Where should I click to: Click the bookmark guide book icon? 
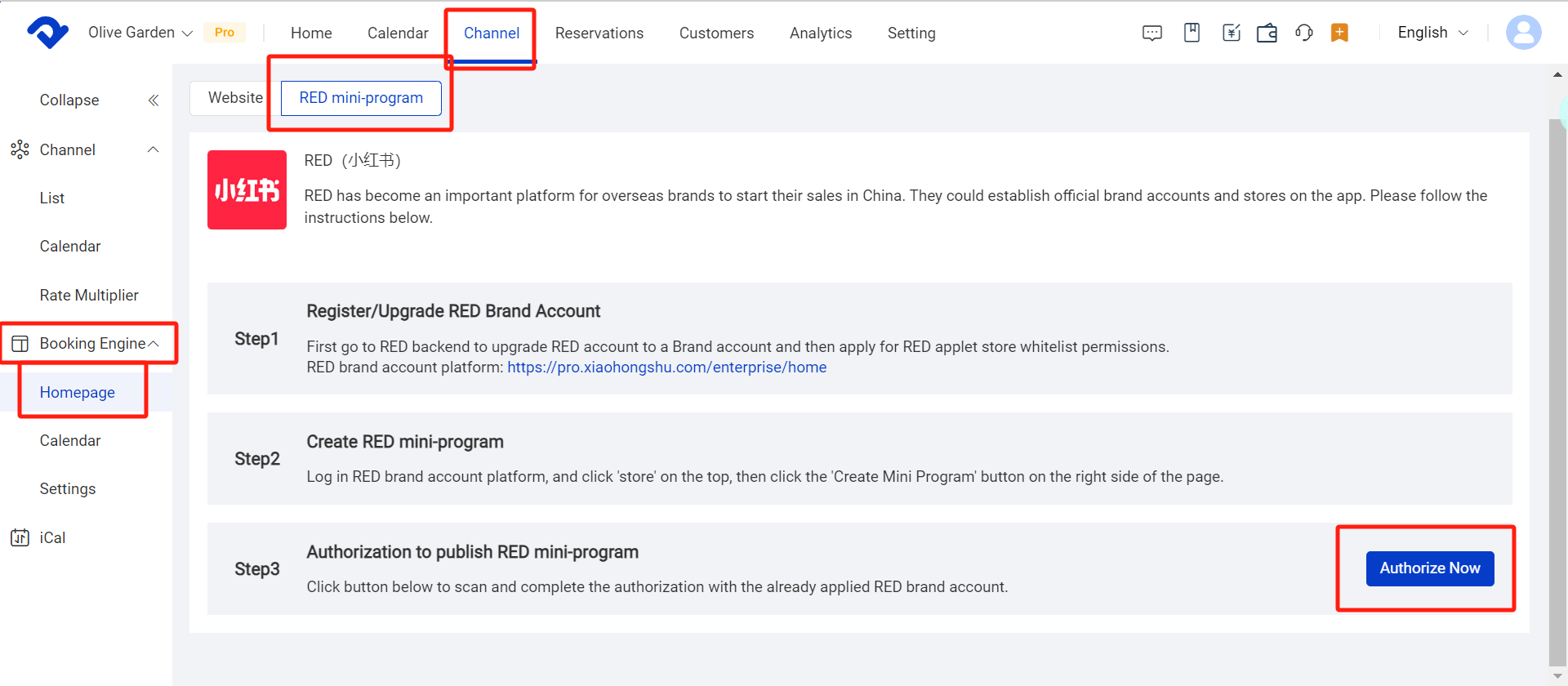[x=1192, y=33]
